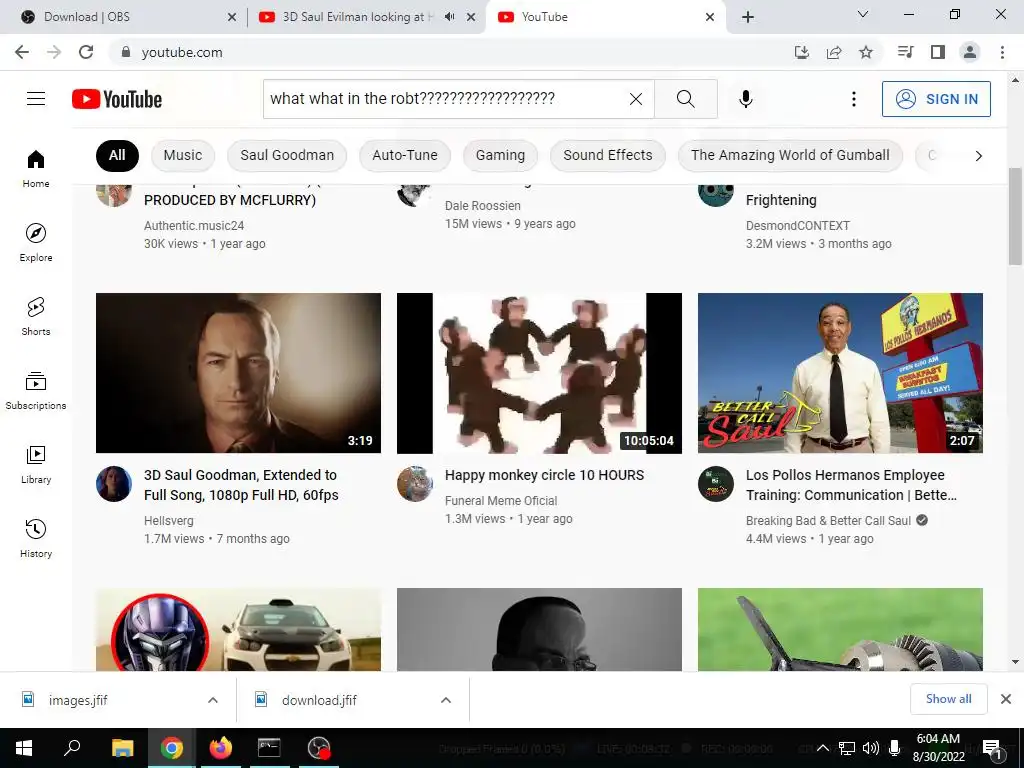Click the browser forward arrow

pos(54,52)
